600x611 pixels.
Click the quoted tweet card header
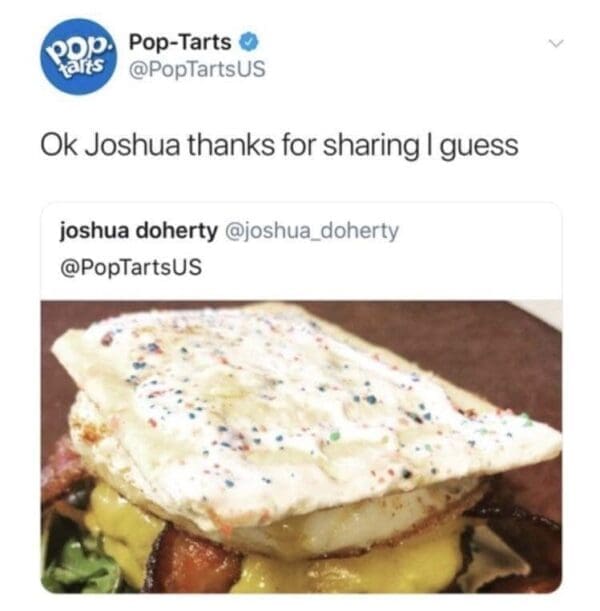tap(301, 249)
